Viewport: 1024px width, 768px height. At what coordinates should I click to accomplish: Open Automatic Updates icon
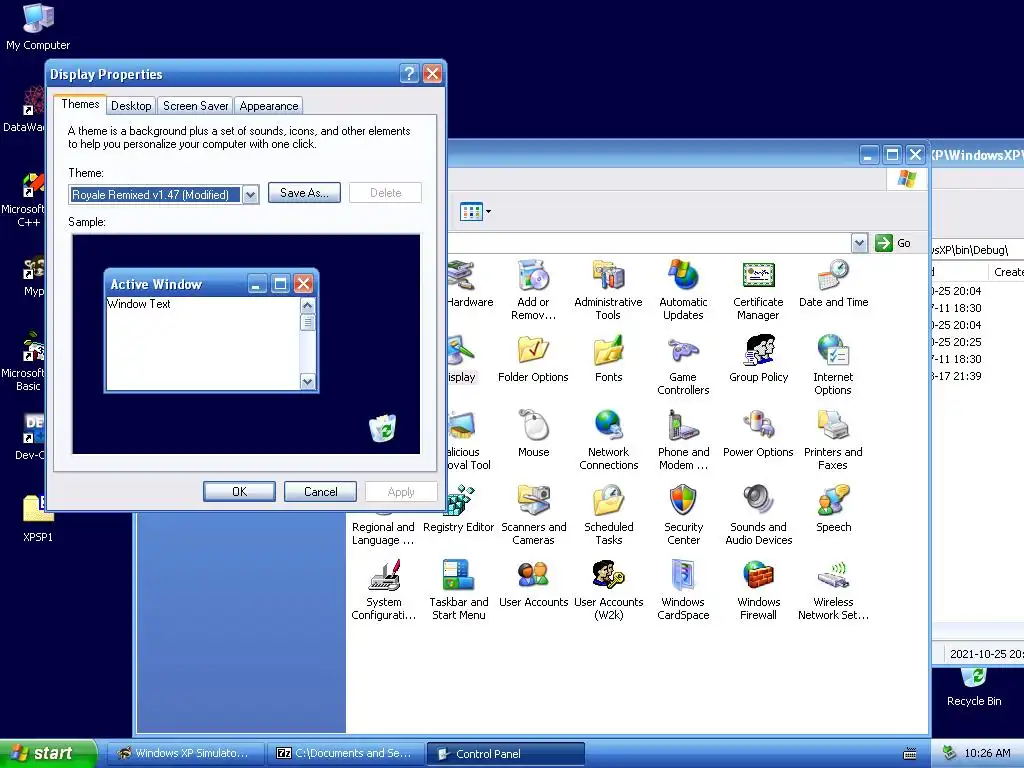pos(683,289)
